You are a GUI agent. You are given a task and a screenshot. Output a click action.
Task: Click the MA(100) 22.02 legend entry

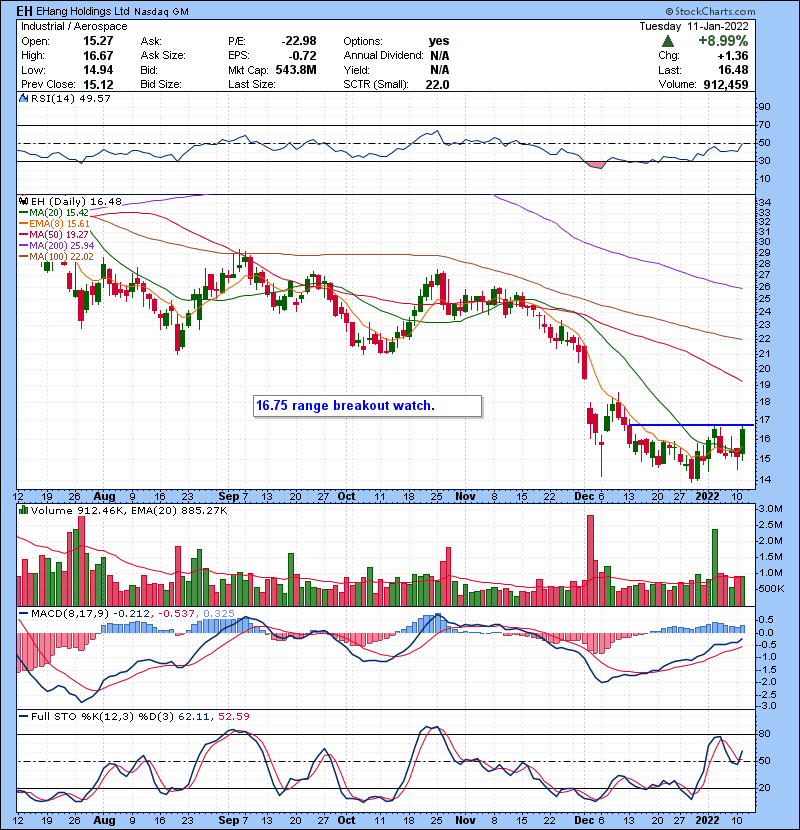(57, 257)
